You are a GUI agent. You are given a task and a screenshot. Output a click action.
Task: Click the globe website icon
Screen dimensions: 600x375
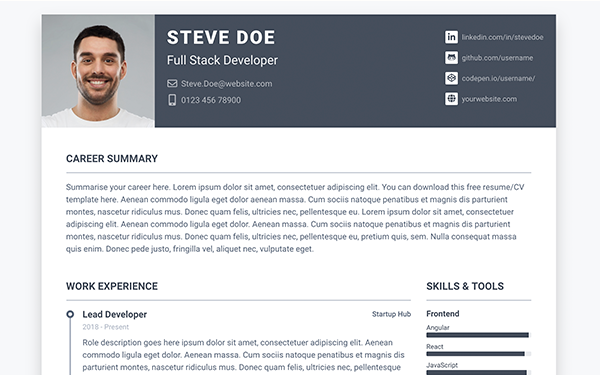click(x=451, y=99)
